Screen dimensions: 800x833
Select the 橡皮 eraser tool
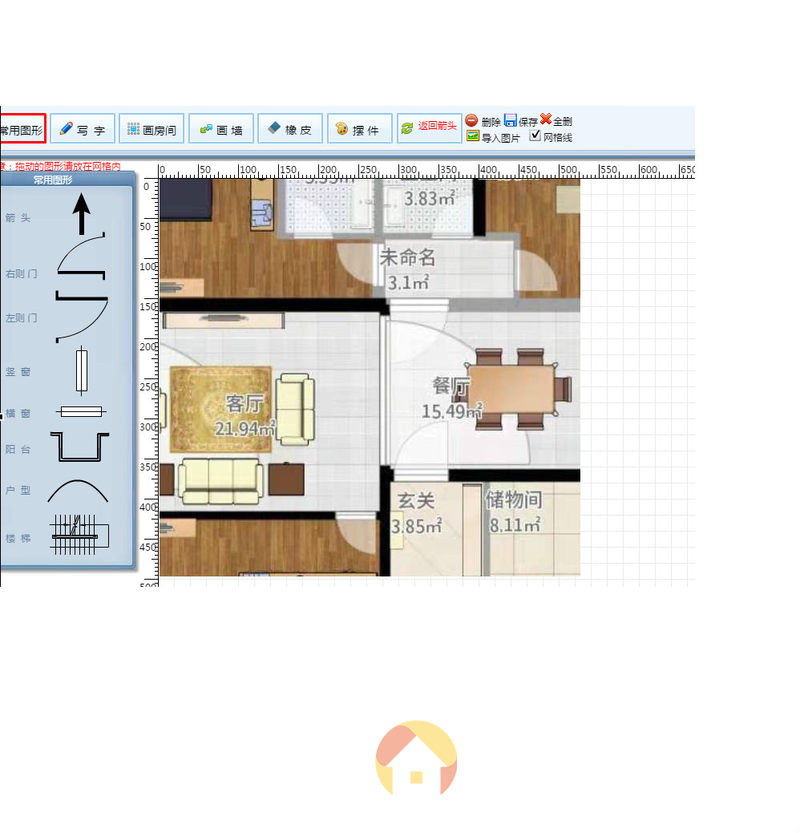(x=290, y=129)
